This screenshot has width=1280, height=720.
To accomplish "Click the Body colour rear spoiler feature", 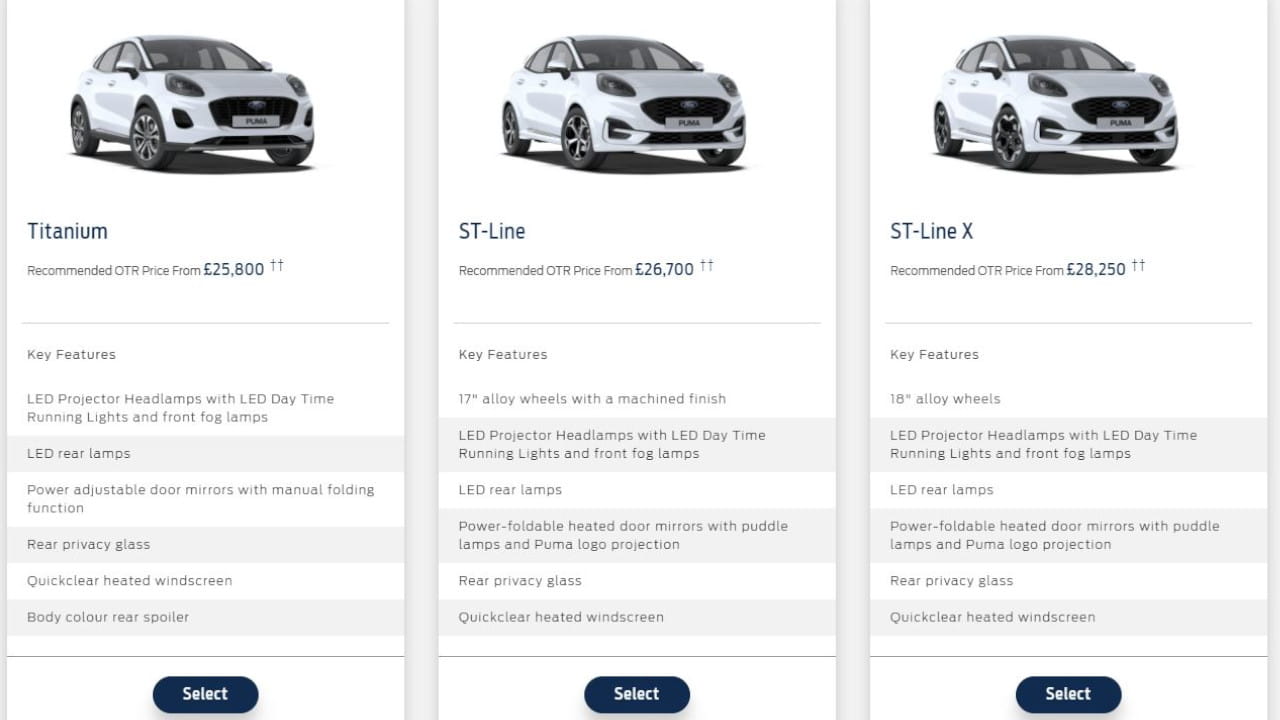I will 108,617.
